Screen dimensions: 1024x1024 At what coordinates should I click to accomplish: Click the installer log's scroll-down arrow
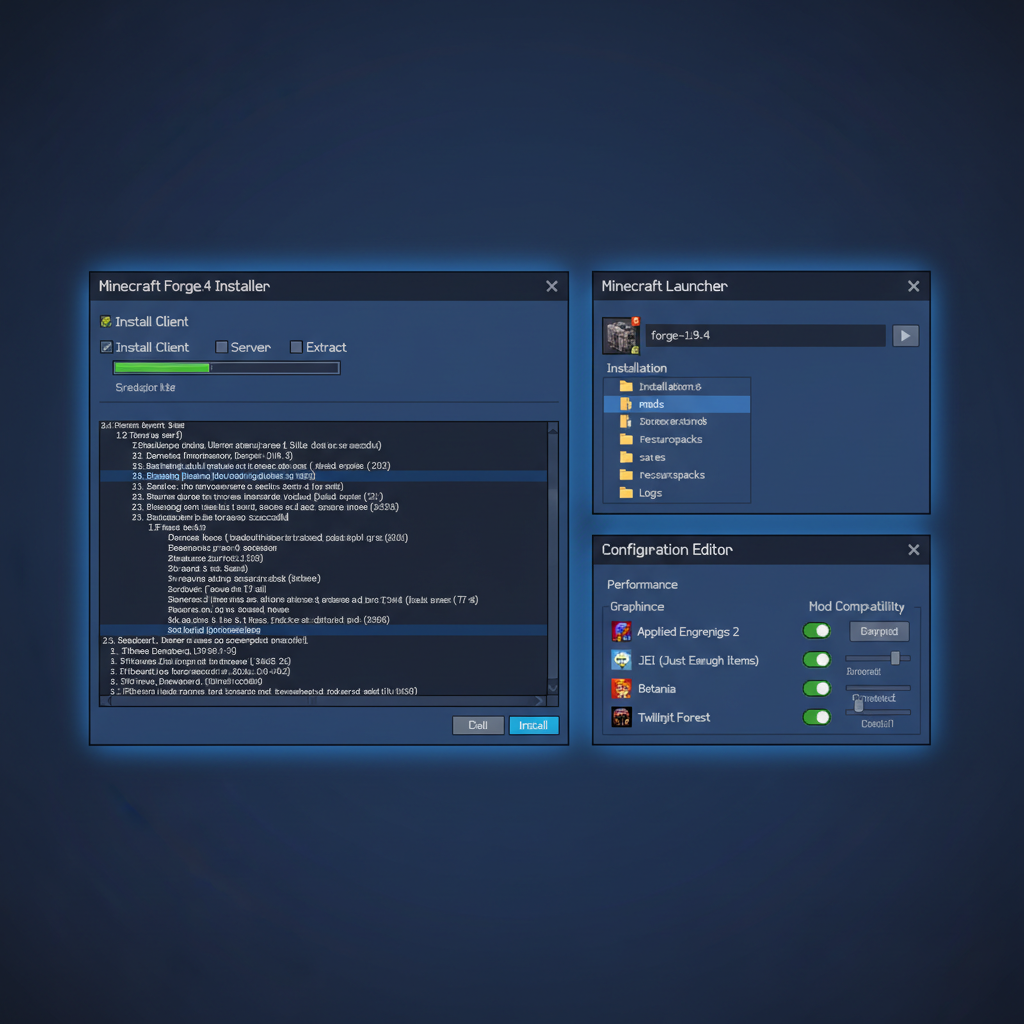[x=553, y=688]
